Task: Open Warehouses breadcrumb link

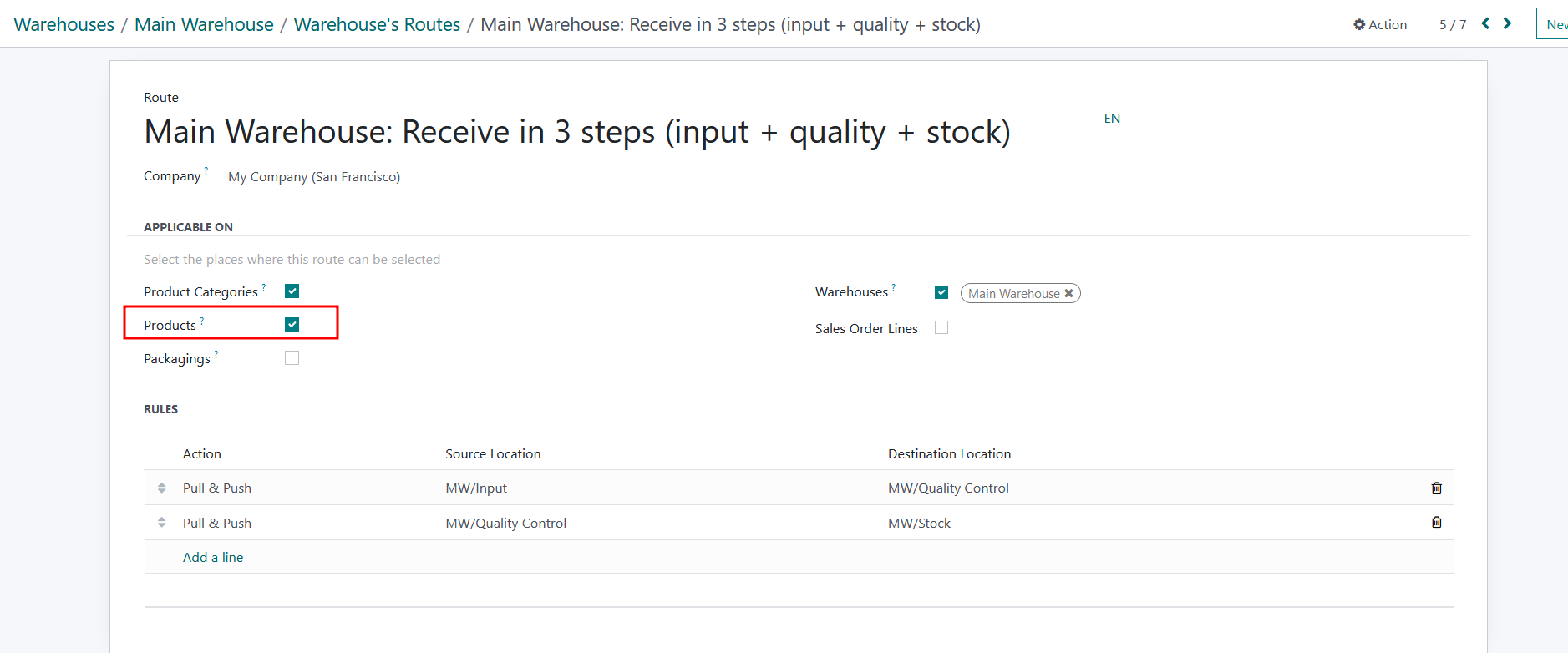Action: (64, 25)
